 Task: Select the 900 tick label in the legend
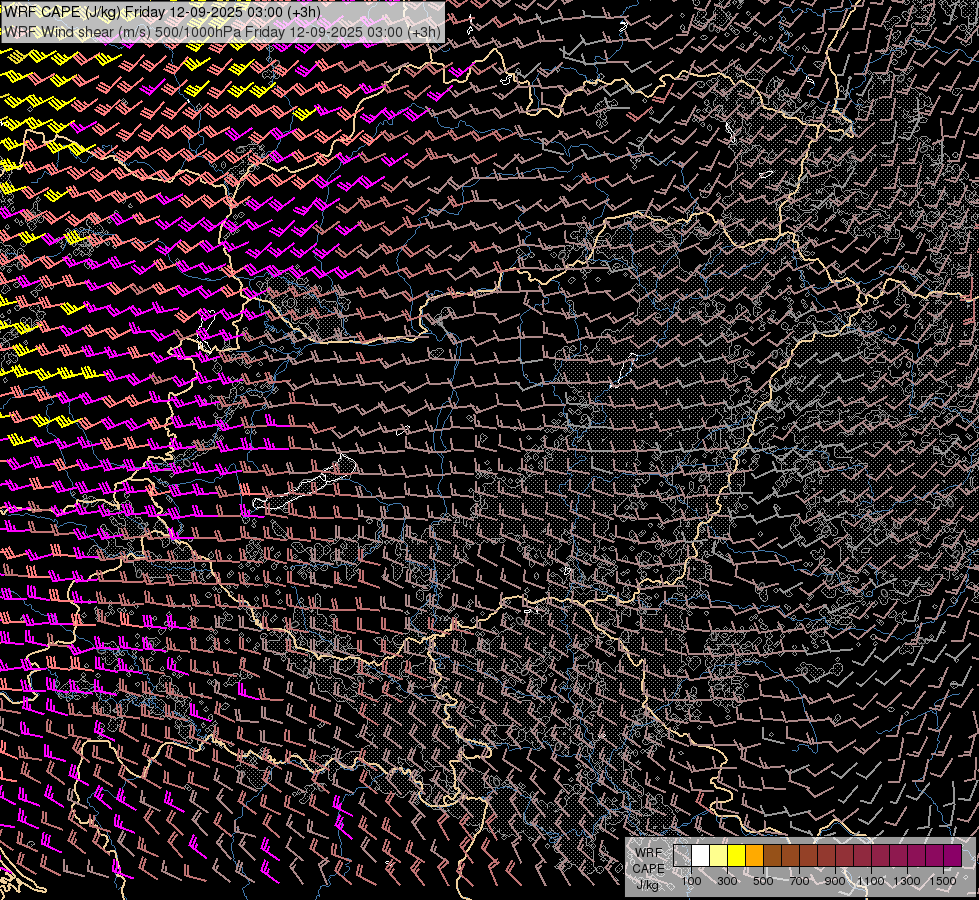click(835, 881)
